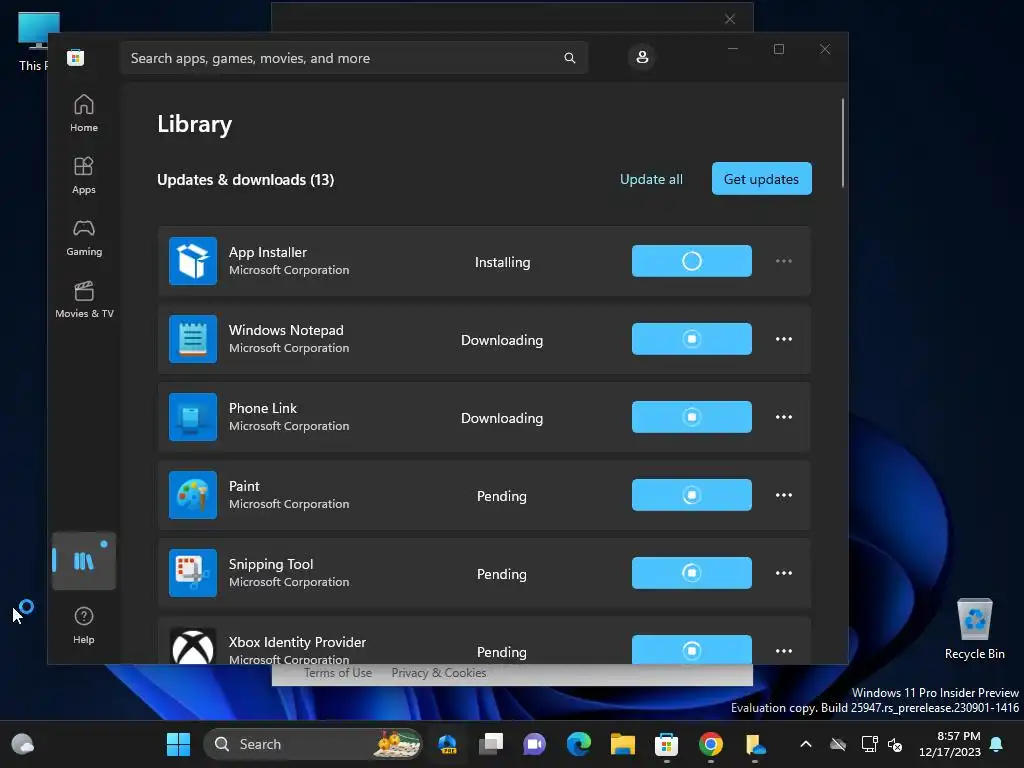Stop the Windows Notepad download

(x=692, y=339)
